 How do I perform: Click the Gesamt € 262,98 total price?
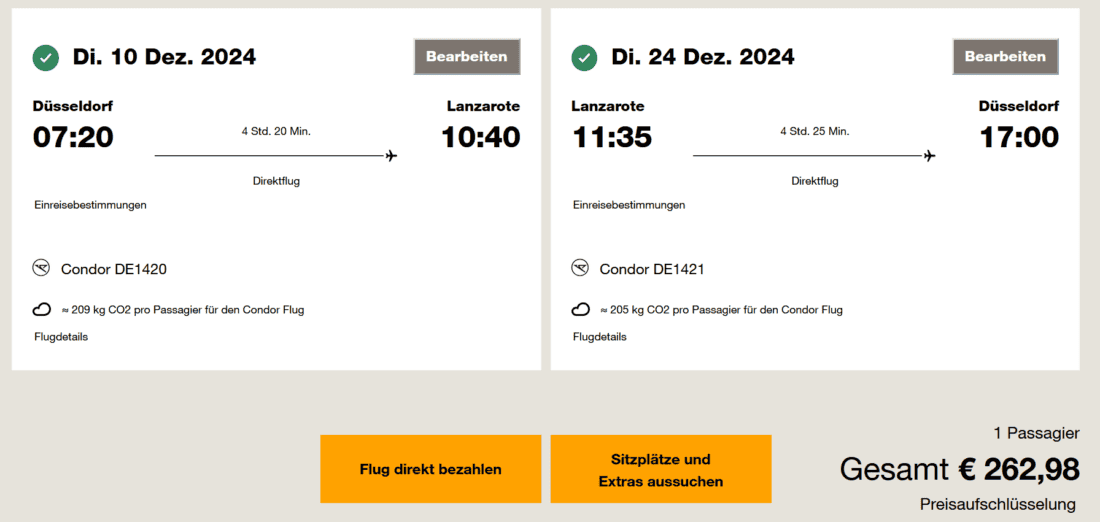pyautogui.click(x=959, y=468)
